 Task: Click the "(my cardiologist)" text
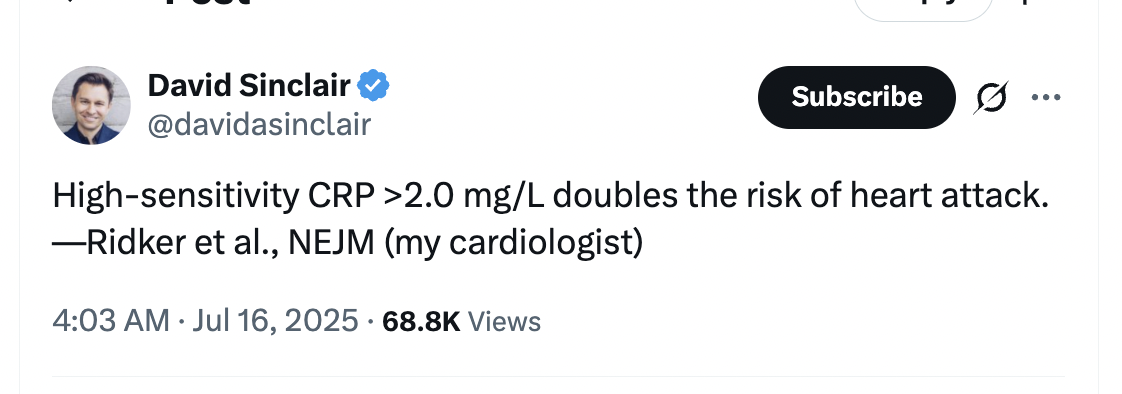513,243
